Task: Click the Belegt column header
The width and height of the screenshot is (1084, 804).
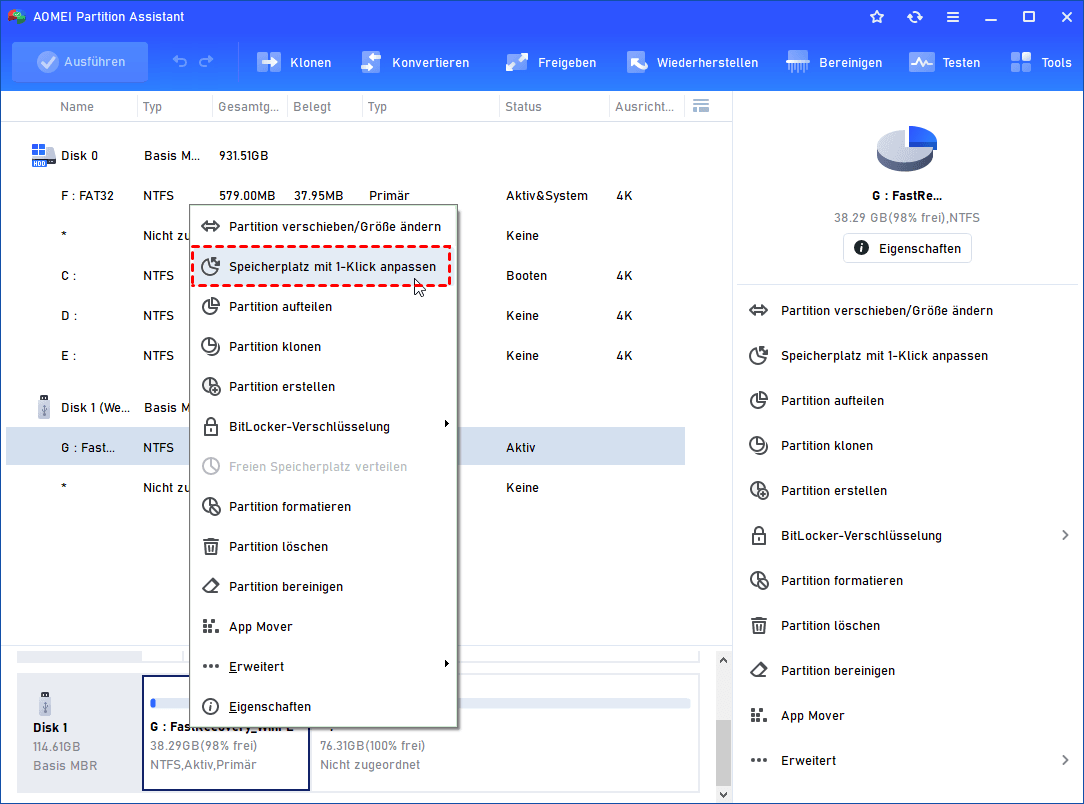Action: tap(312, 106)
